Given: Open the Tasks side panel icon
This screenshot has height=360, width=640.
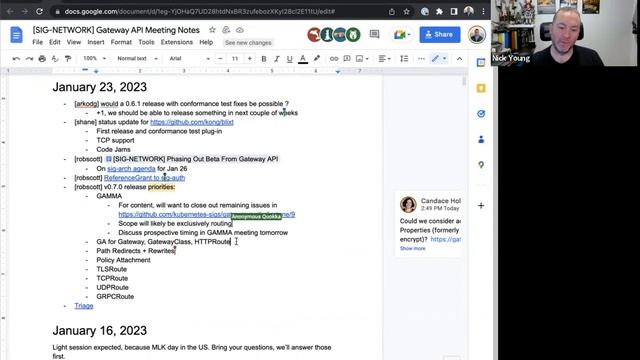Looking at the screenshot, I should click(x=481, y=114).
